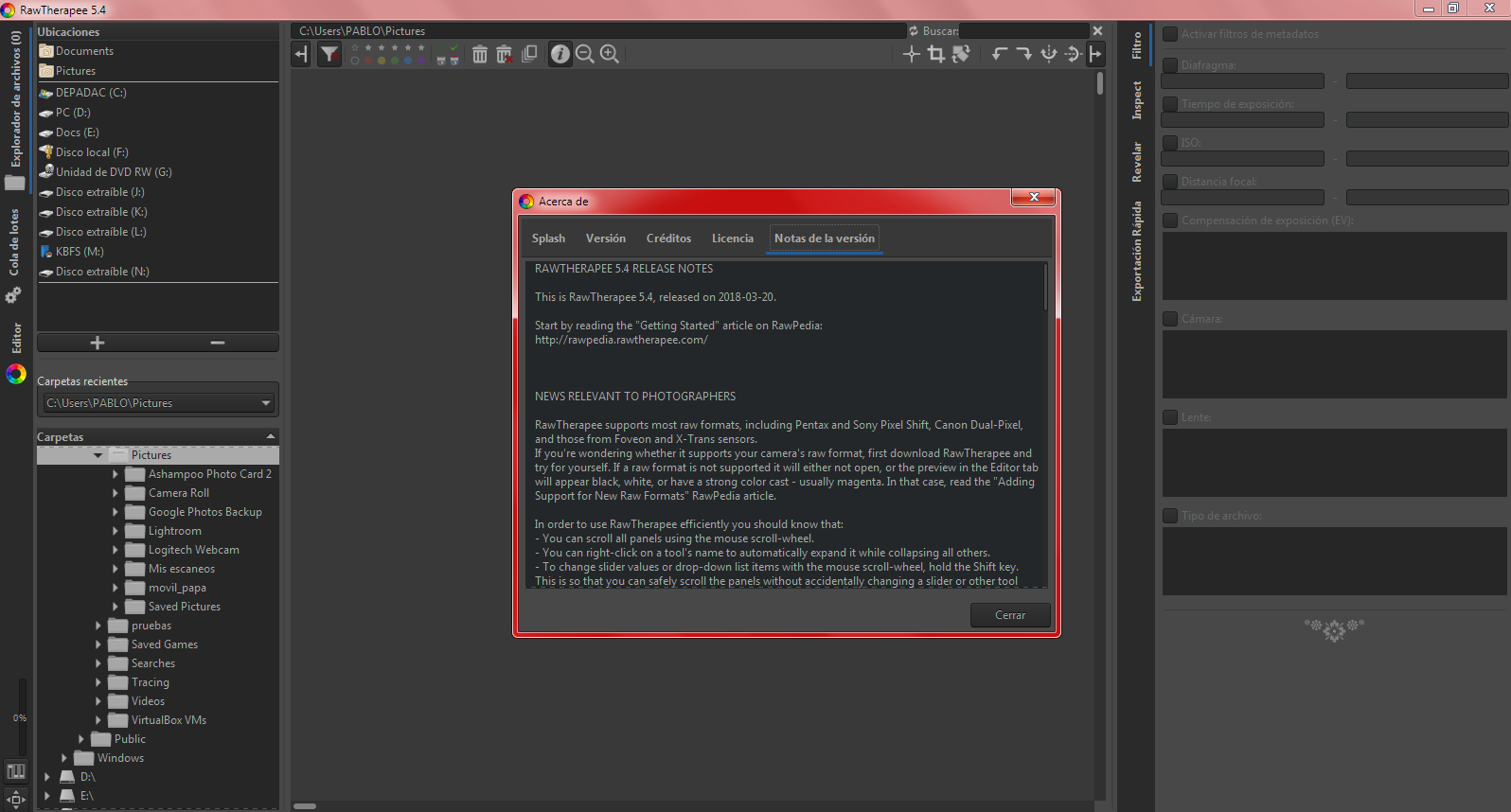Enable the Cámara filter checkbox
Screen dimensions: 1511x812
click(1170, 319)
